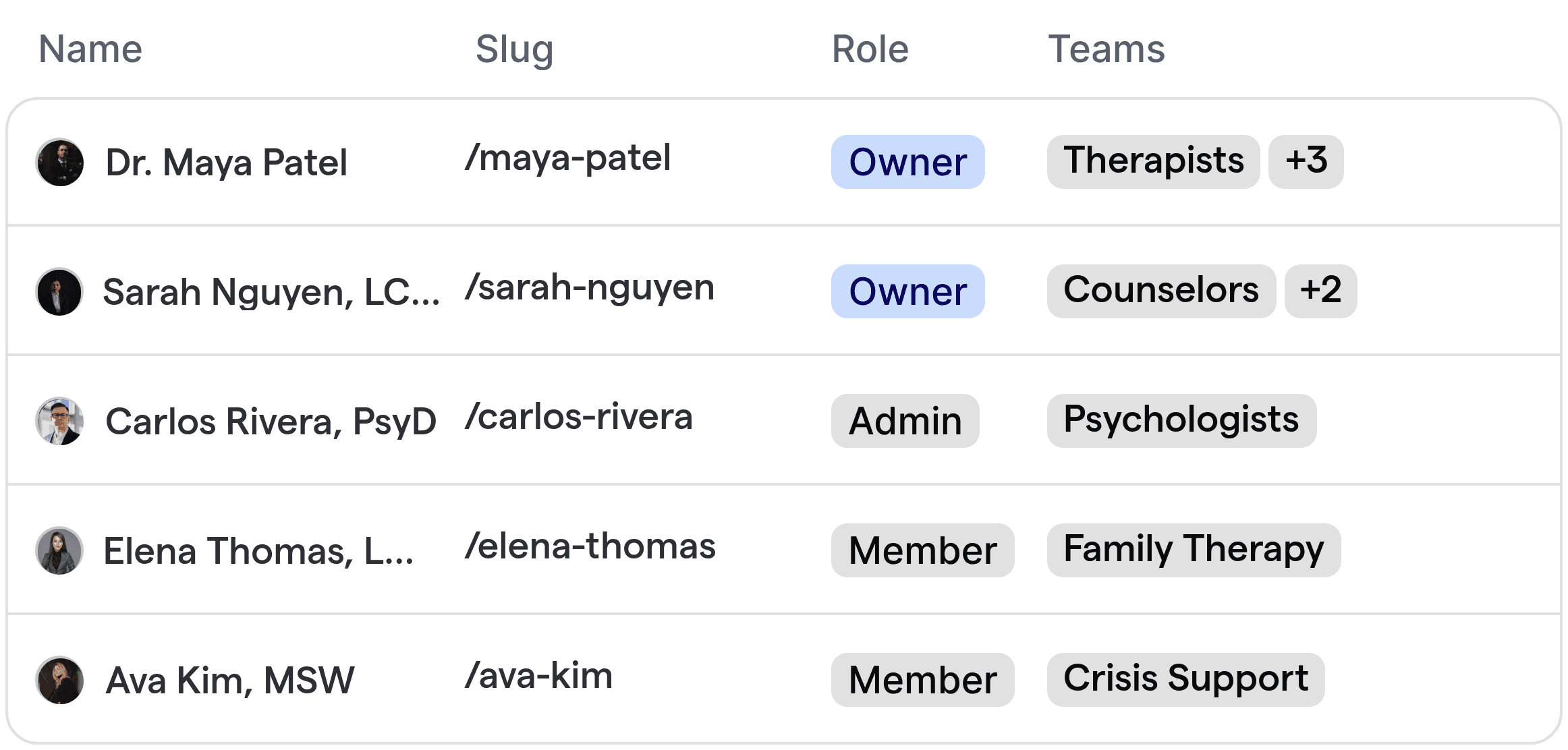Click the Owner role badge for Maya Patel
Image resolution: width=1568 pixels, height=750 pixels.
(x=907, y=162)
